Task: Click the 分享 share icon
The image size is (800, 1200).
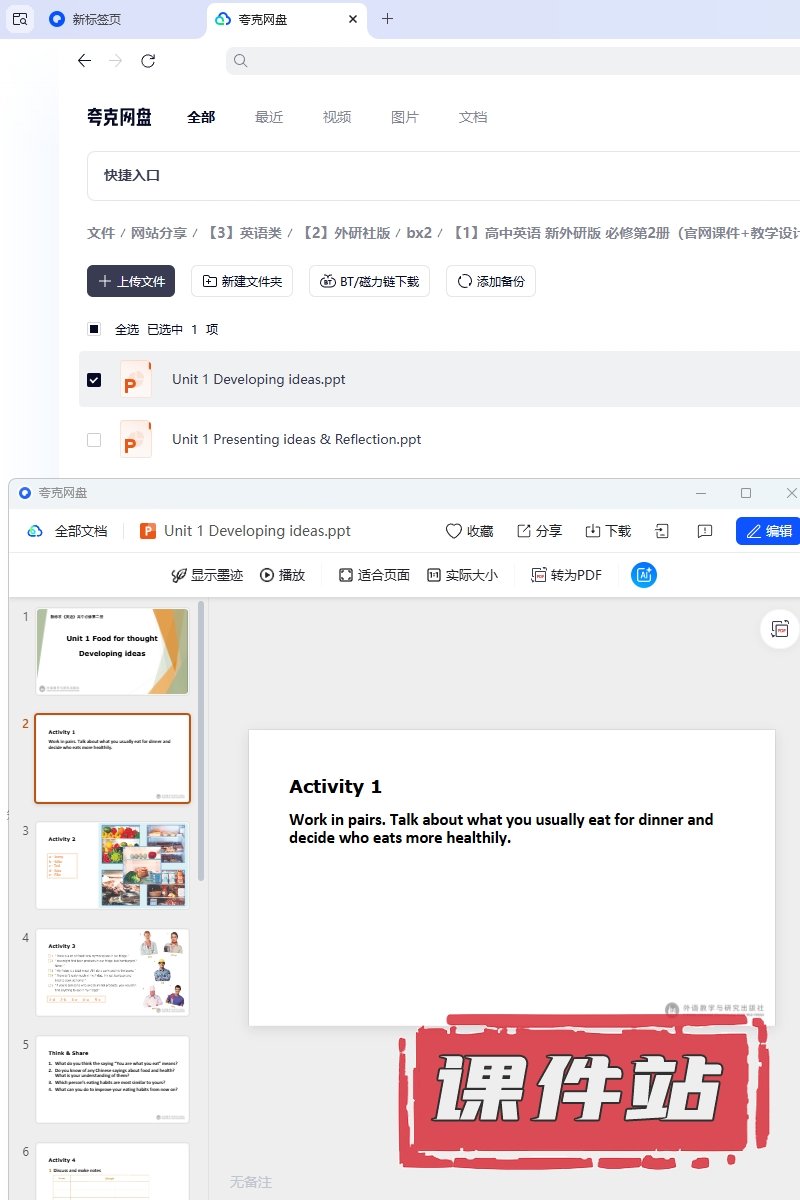Action: pyautogui.click(x=524, y=531)
